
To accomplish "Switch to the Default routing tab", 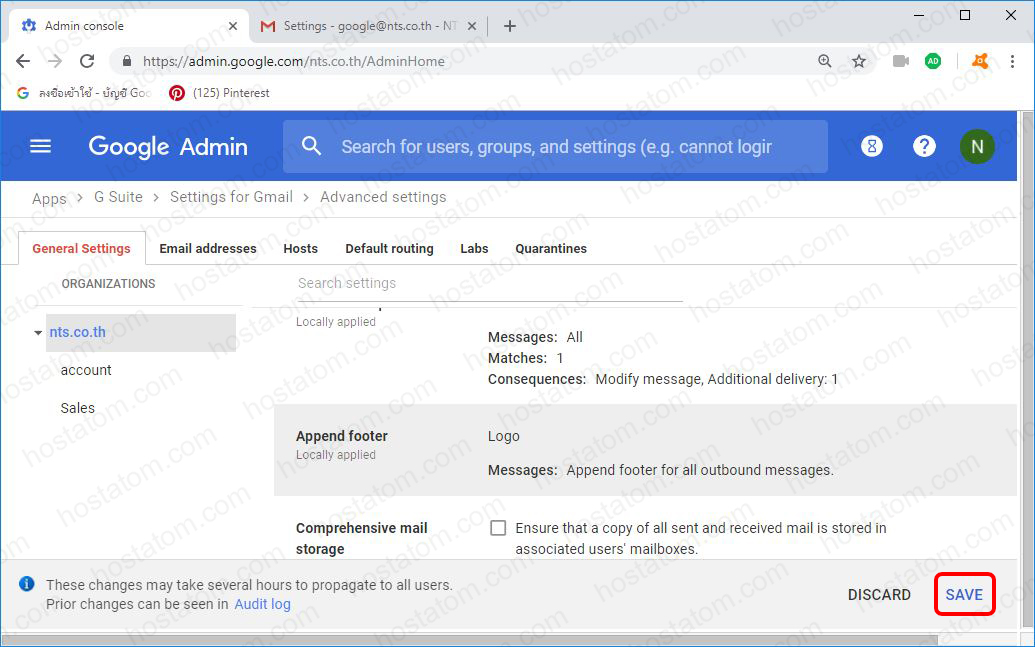I will click(389, 248).
